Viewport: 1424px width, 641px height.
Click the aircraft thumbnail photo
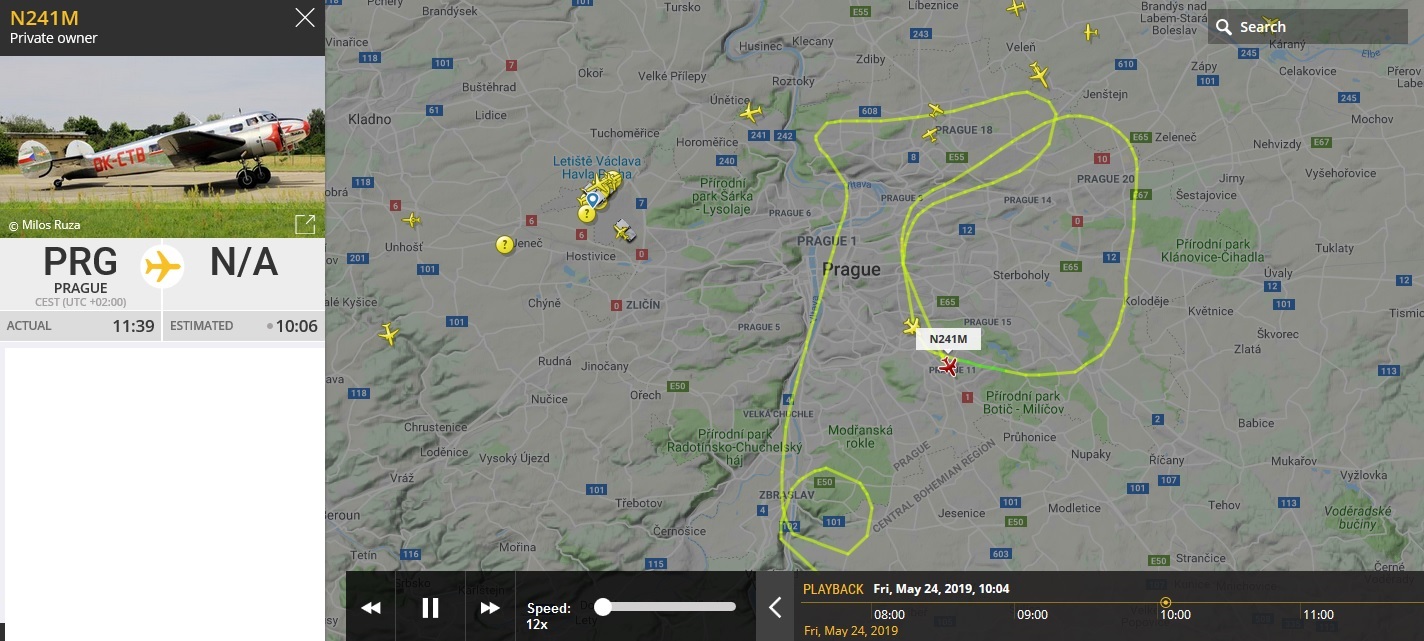(162, 147)
